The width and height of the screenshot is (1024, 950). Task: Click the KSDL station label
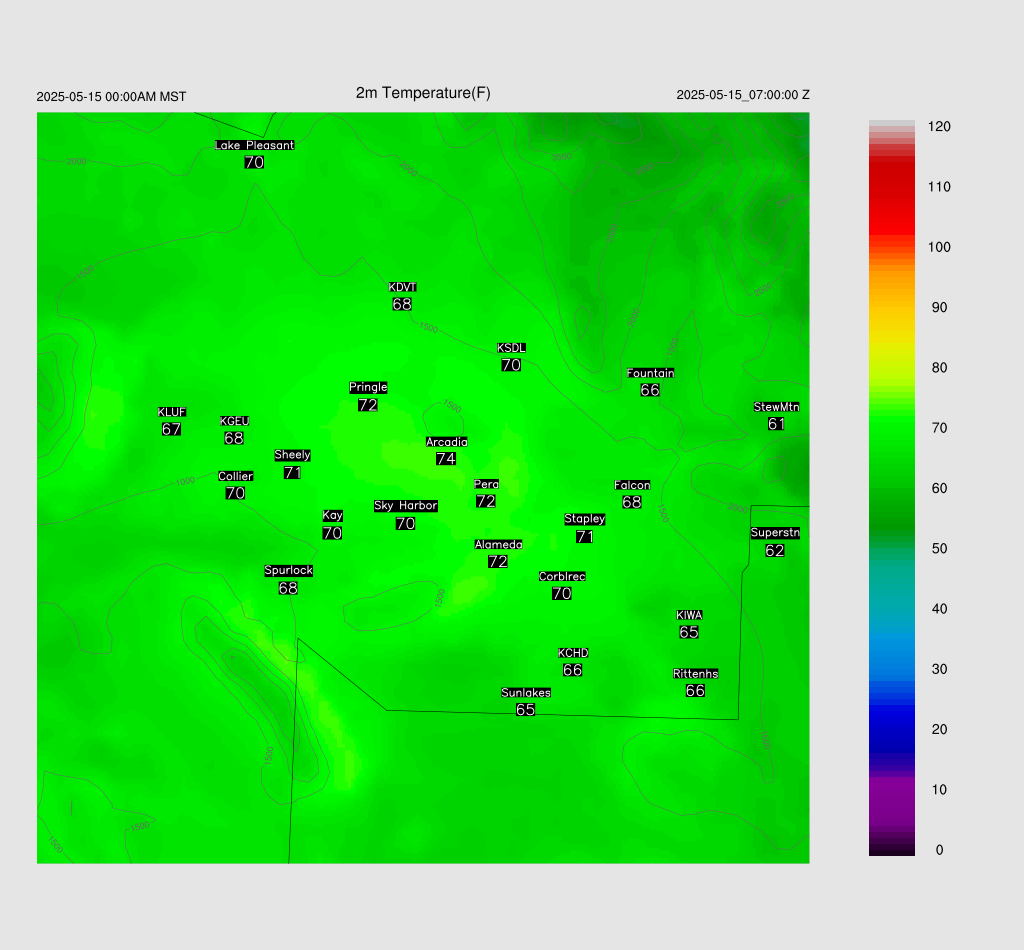click(511, 348)
